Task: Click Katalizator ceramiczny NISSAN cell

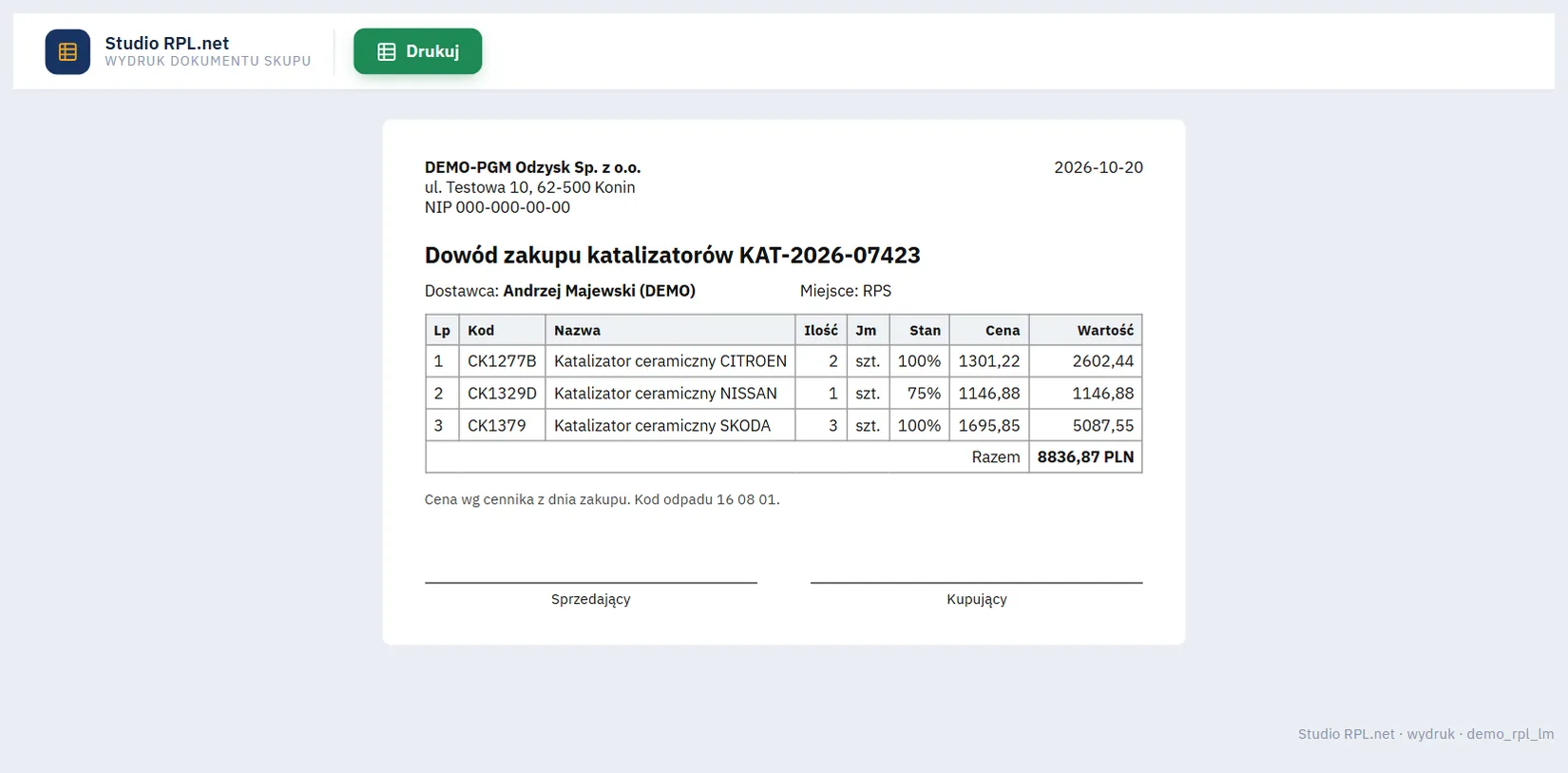Action: 670,394
